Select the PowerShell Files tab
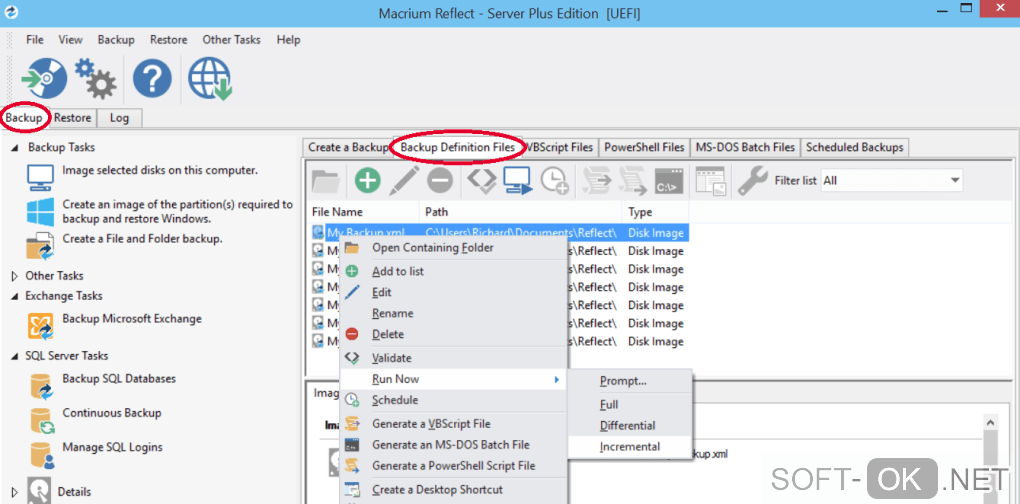The width and height of the screenshot is (1020, 504). coord(644,147)
